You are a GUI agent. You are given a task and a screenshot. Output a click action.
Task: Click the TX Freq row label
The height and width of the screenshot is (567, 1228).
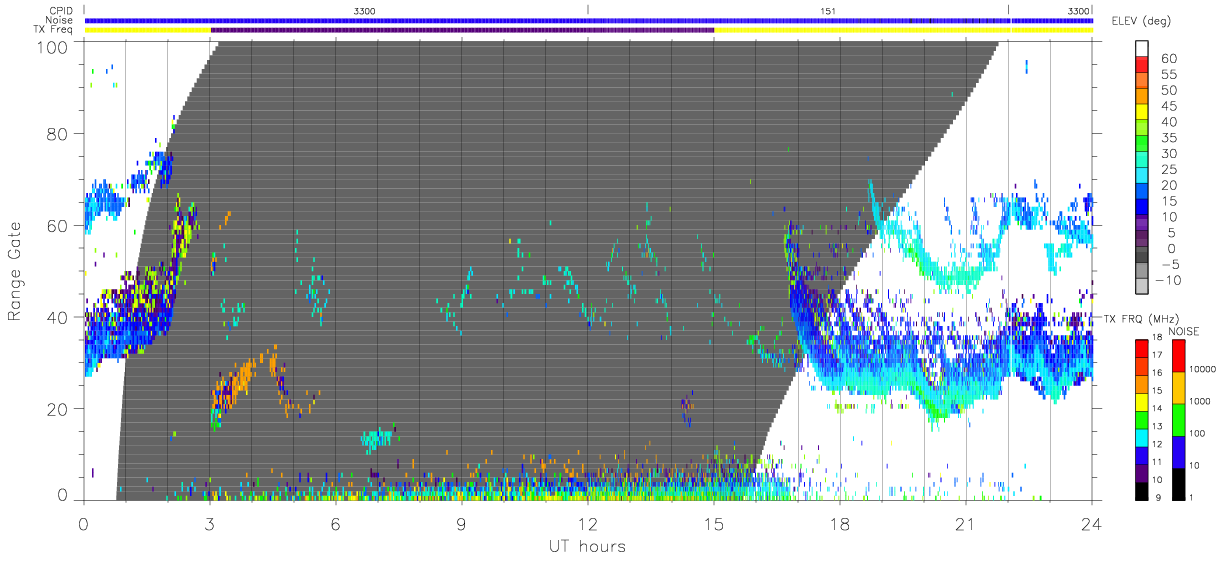[x=54, y=29]
